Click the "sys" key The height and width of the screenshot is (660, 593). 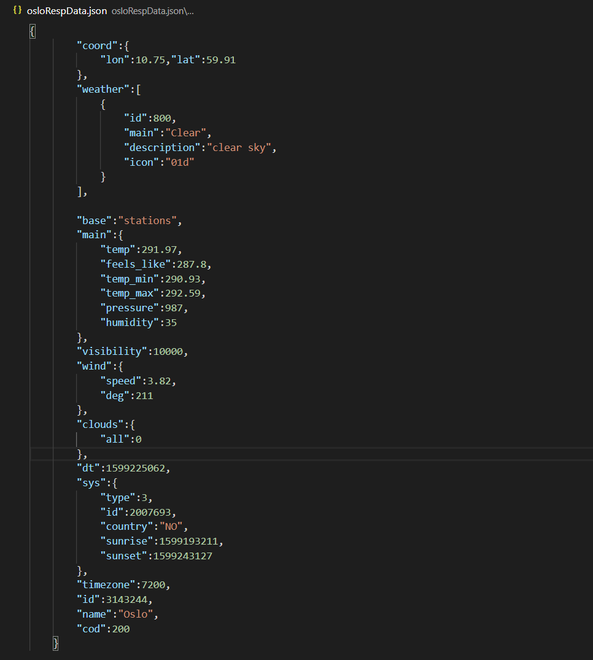coord(91,483)
